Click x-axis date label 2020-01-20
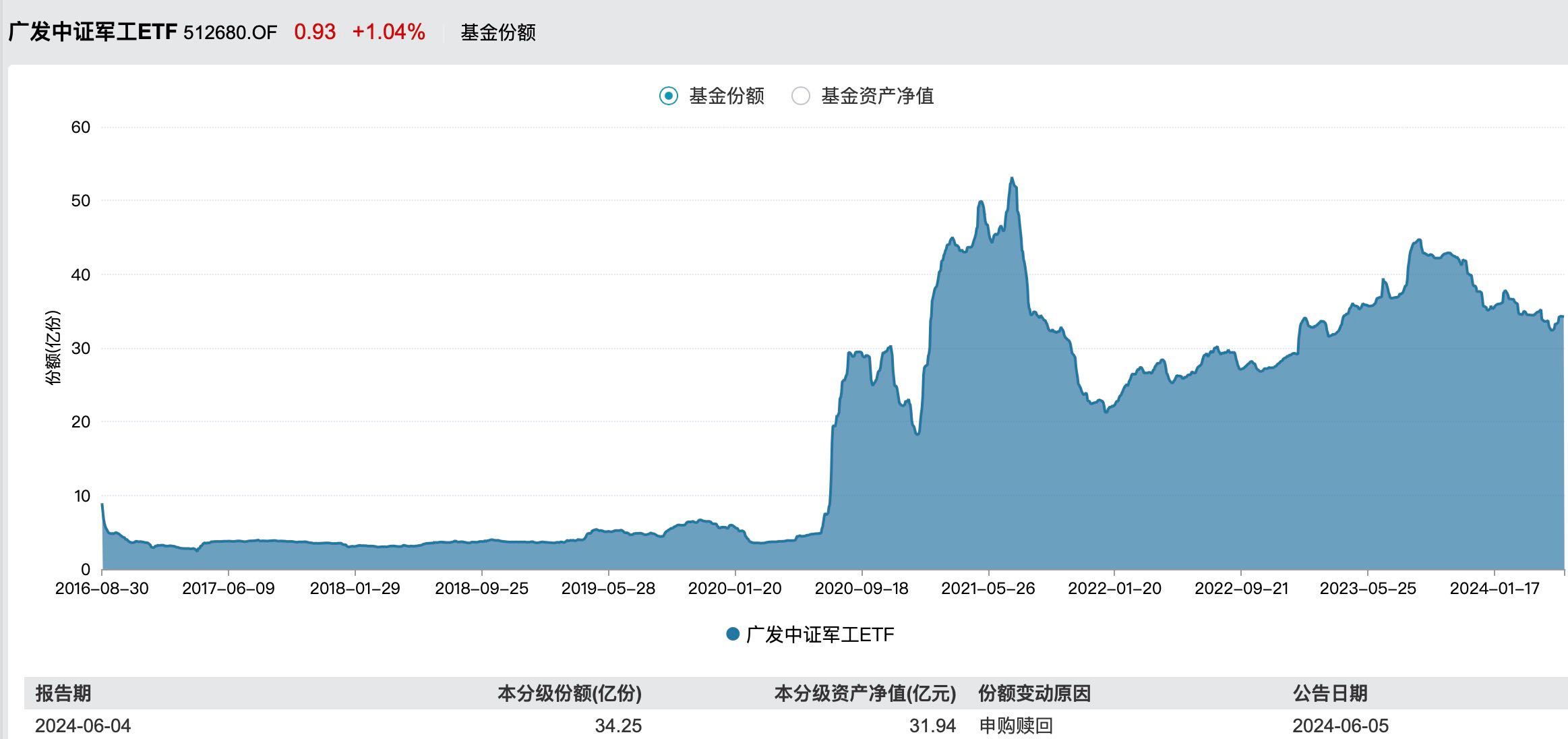This screenshot has width=1568, height=739. coord(735,589)
